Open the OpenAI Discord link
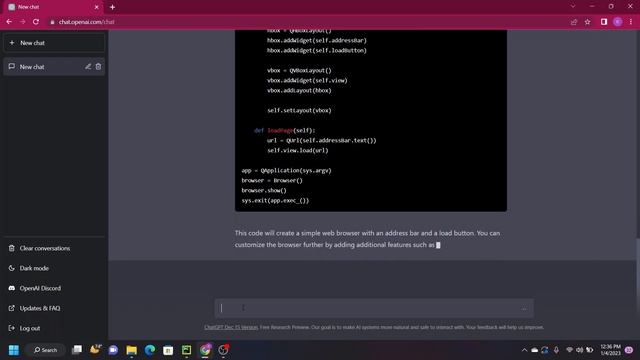The width and height of the screenshot is (640, 360). [x=54, y=288]
